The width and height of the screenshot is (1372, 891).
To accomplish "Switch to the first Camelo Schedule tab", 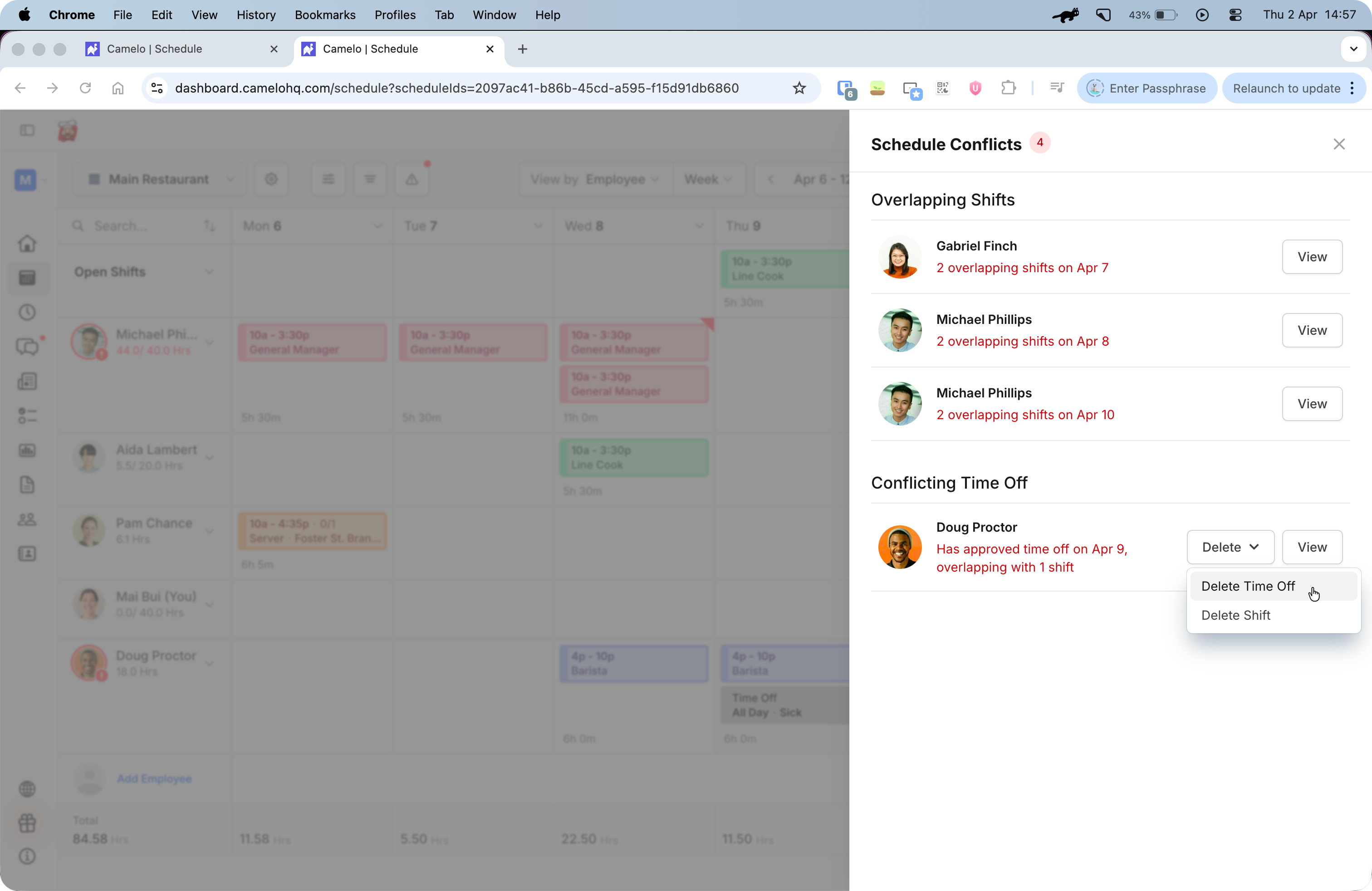I will (181, 49).
